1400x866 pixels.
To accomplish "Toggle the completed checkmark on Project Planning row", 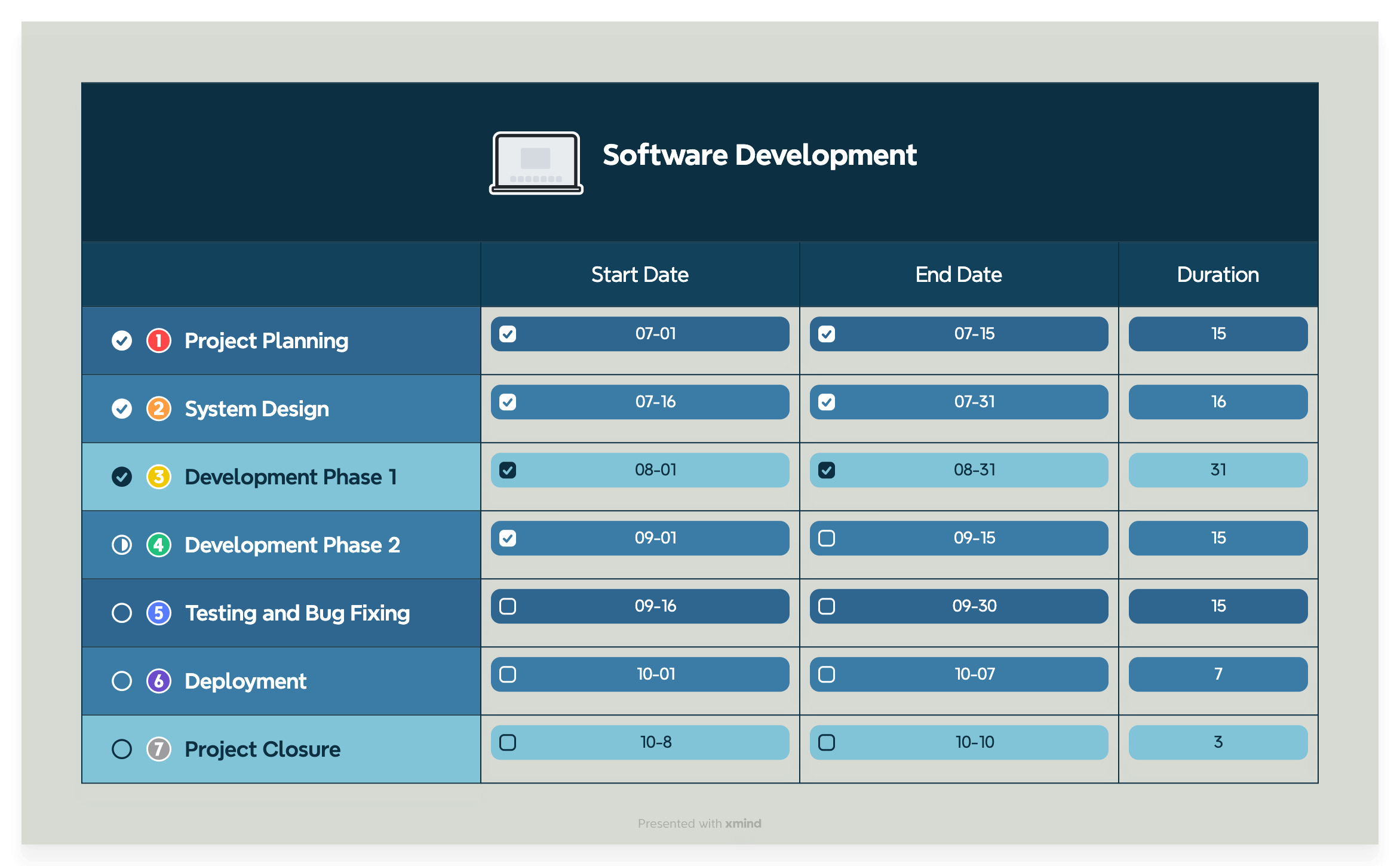I will point(121,340).
